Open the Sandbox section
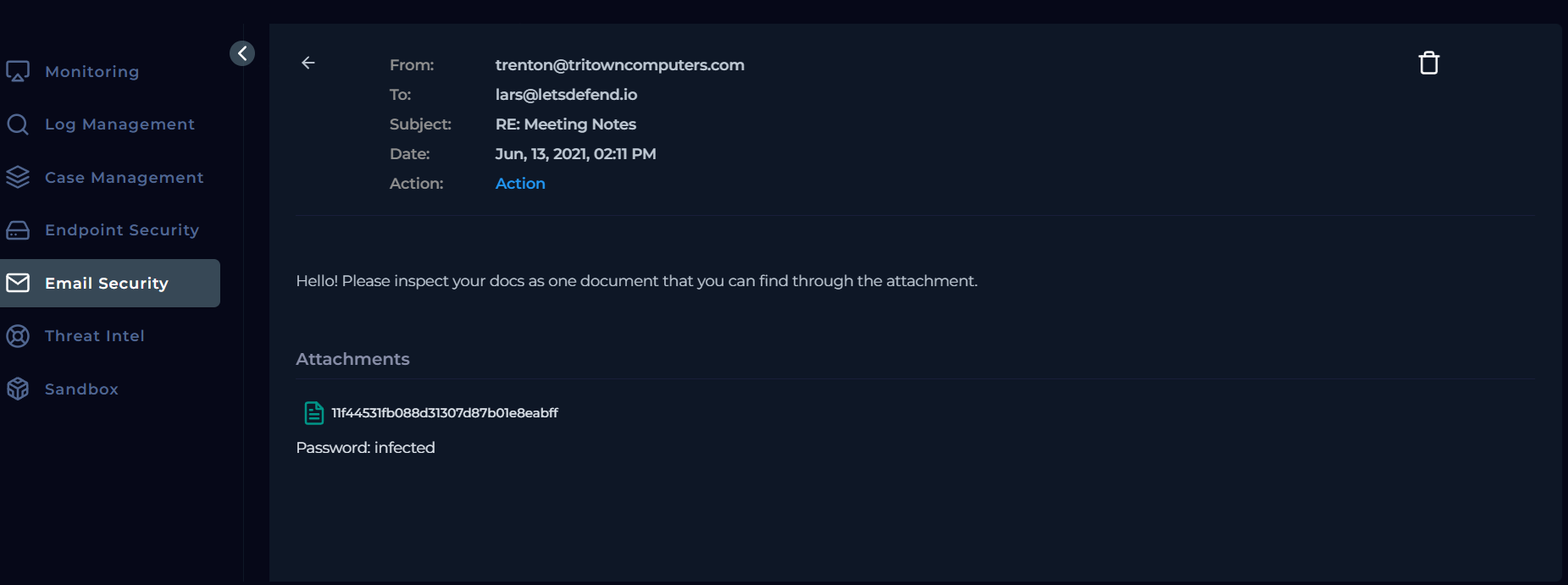Screen dimensions: 1568x585 (81, 389)
